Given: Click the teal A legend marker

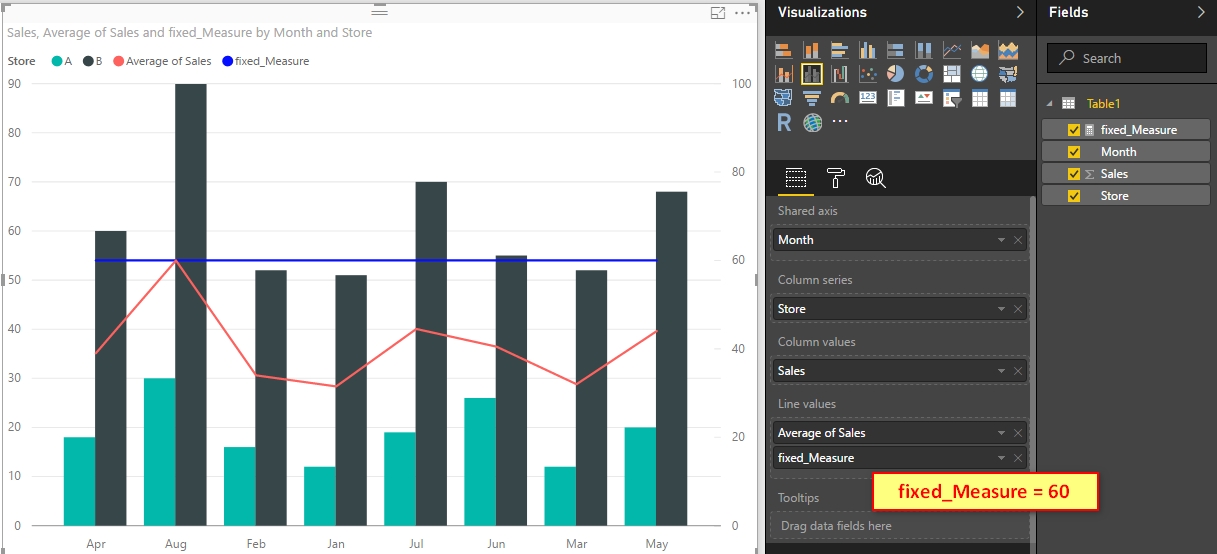Looking at the screenshot, I should (x=56, y=61).
